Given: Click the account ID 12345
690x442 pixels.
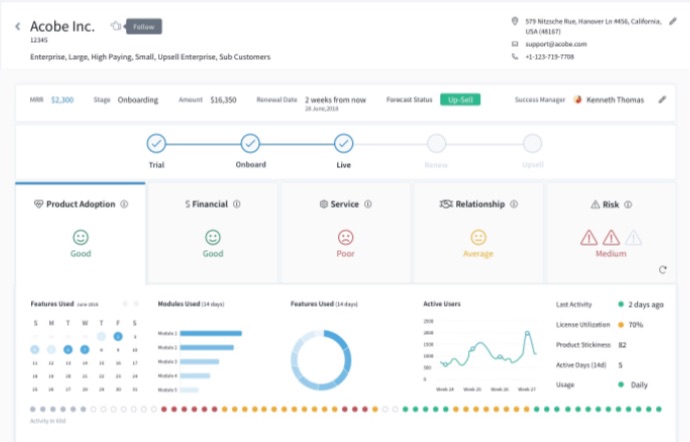Looking at the screenshot, I should coord(39,40).
